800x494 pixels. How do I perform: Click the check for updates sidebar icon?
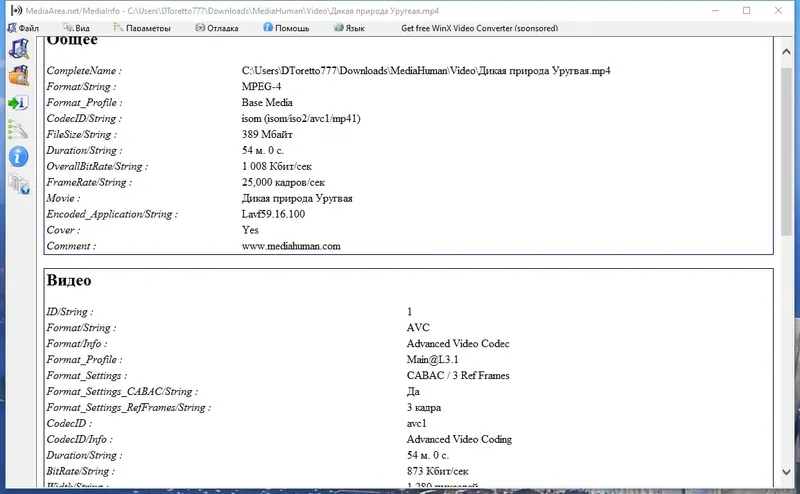19,184
